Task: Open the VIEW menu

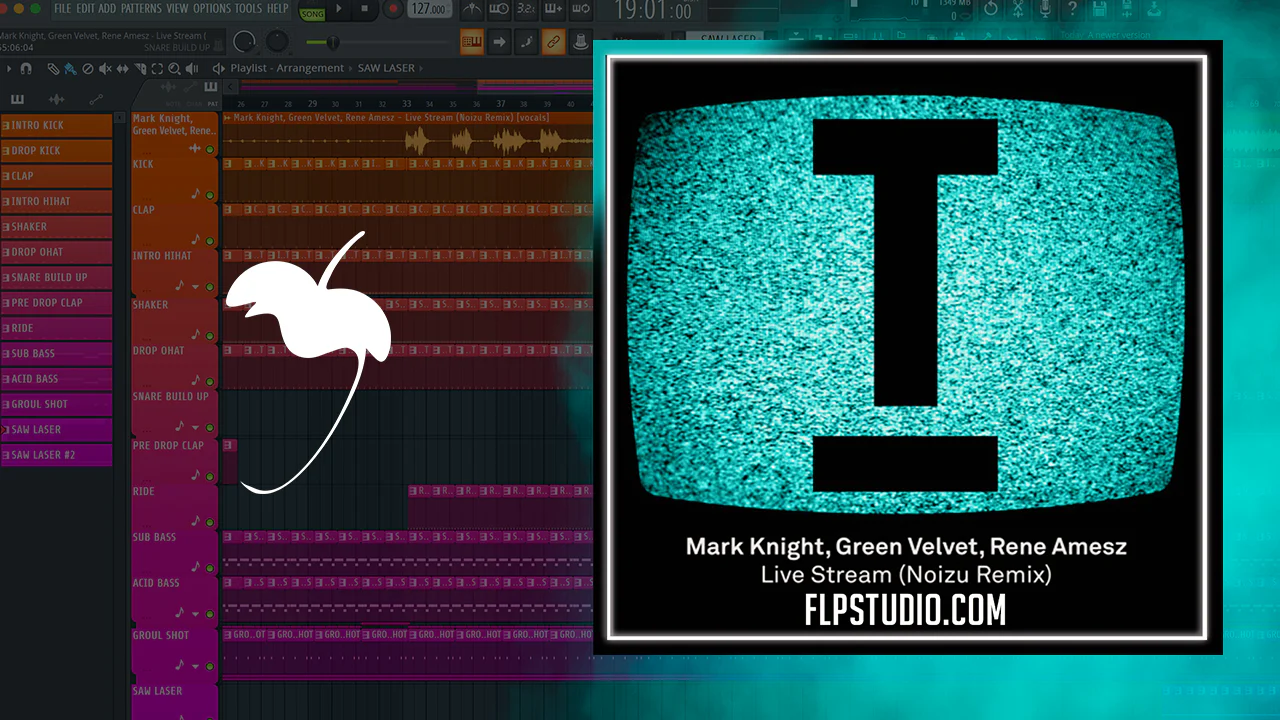Action: click(177, 9)
